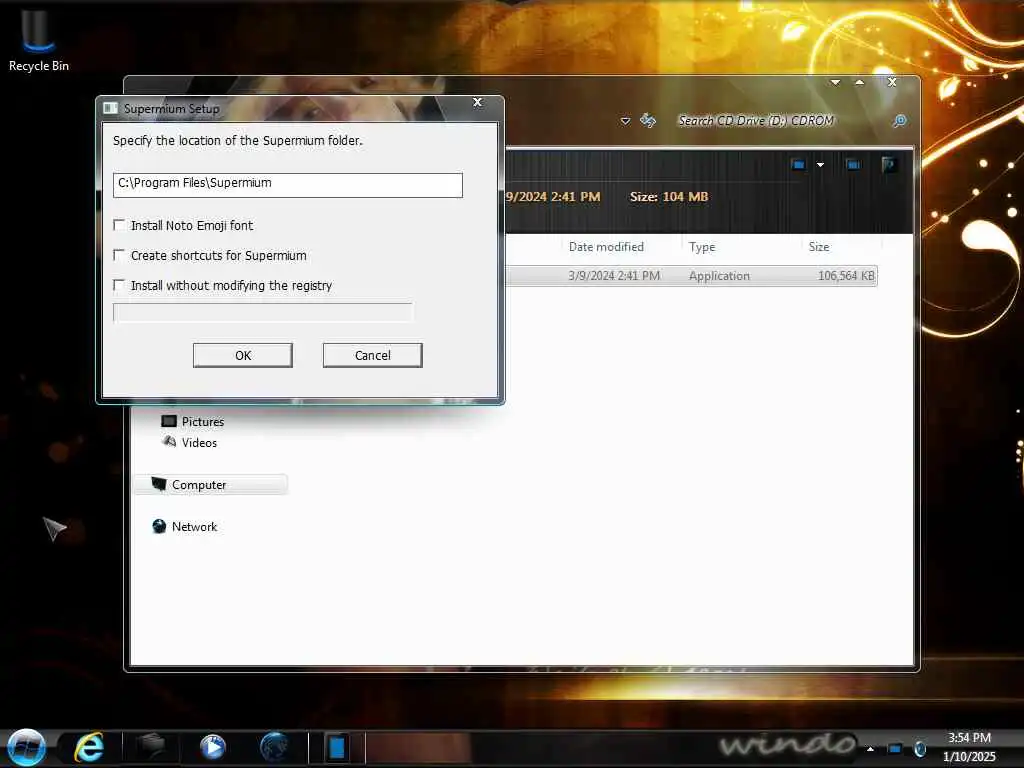Click the Supermium Setup progress bar
Viewport: 1024px width, 768px height.
pyautogui.click(x=263, y=312)
